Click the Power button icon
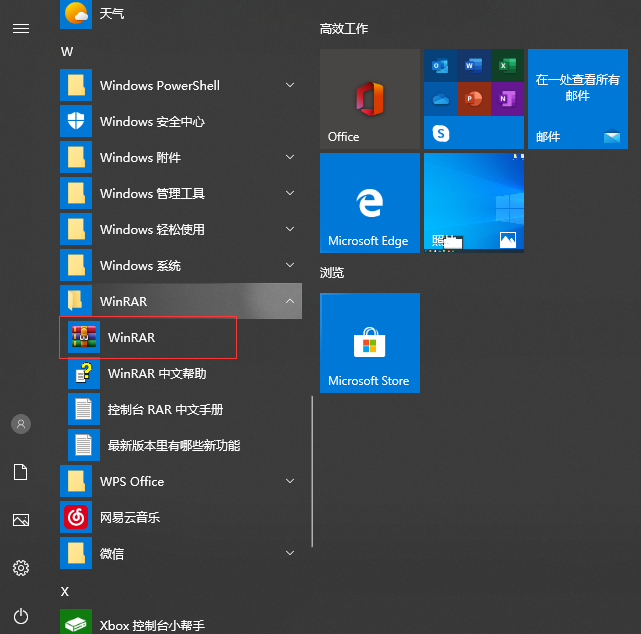Viewport: 641px width, 634px height. [21, 616]
